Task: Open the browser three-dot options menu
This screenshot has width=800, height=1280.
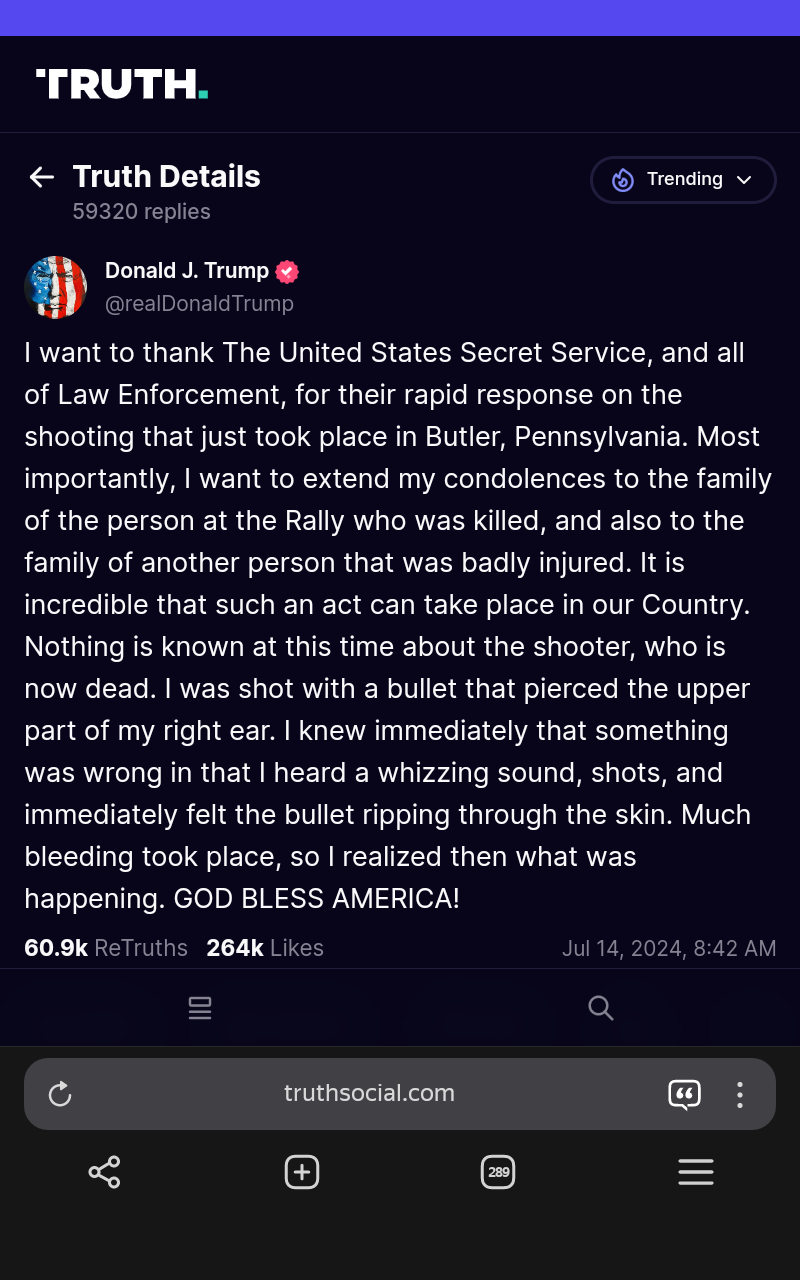Action: [x=740, y=1094]
